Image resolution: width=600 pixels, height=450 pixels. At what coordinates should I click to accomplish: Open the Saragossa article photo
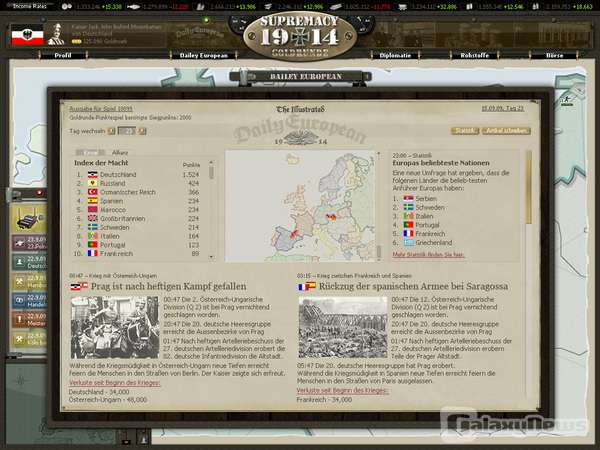pos(343,328)
